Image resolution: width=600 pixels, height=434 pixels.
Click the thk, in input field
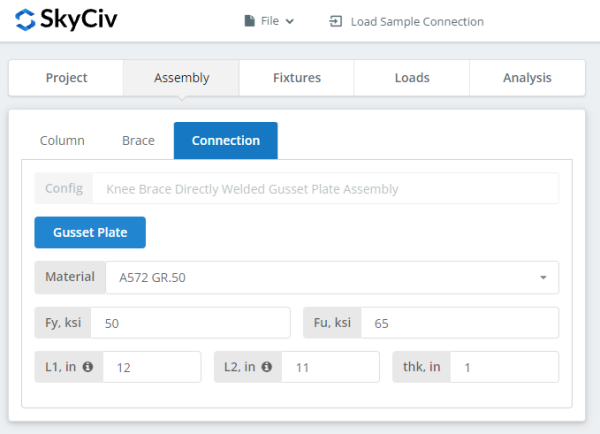click(x=504, y=367)
